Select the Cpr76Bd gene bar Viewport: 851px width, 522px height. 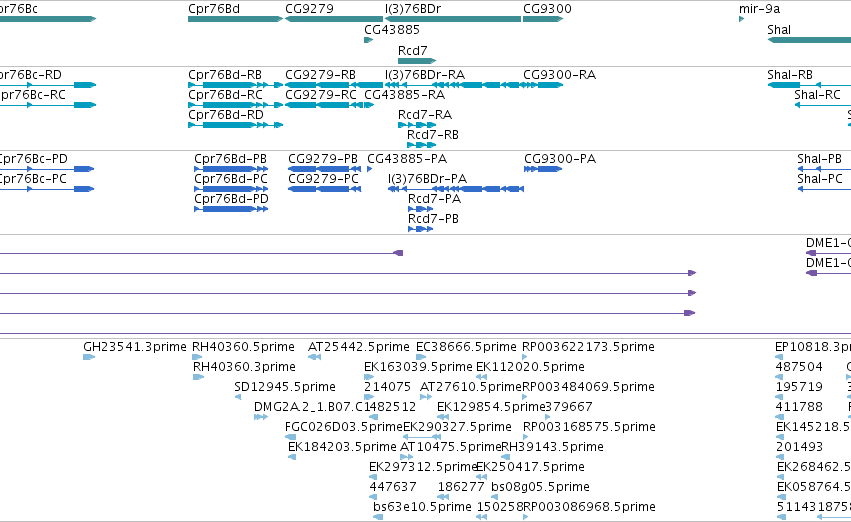236,19
